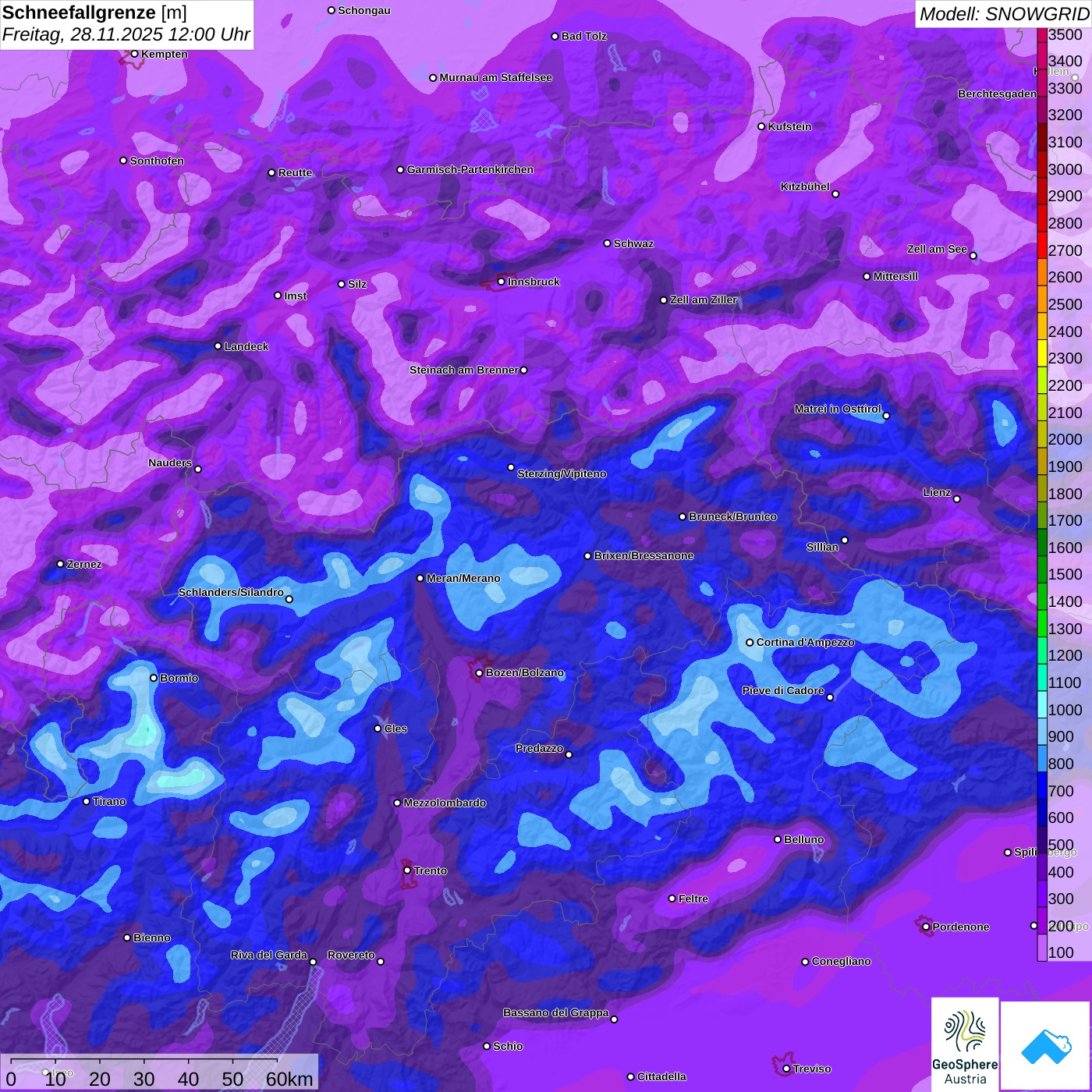
Task: Click the Pieve di Cadore label
Action: [783, 690]
